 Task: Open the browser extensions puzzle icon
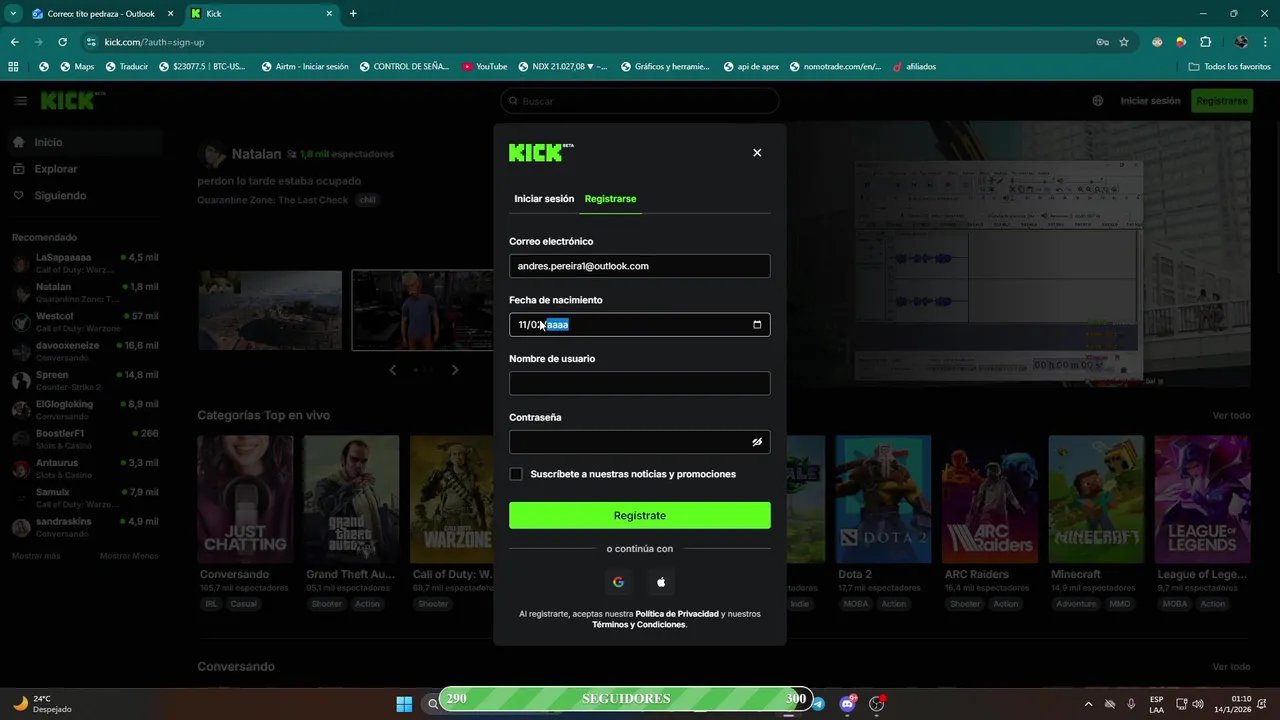[1205, 42]
